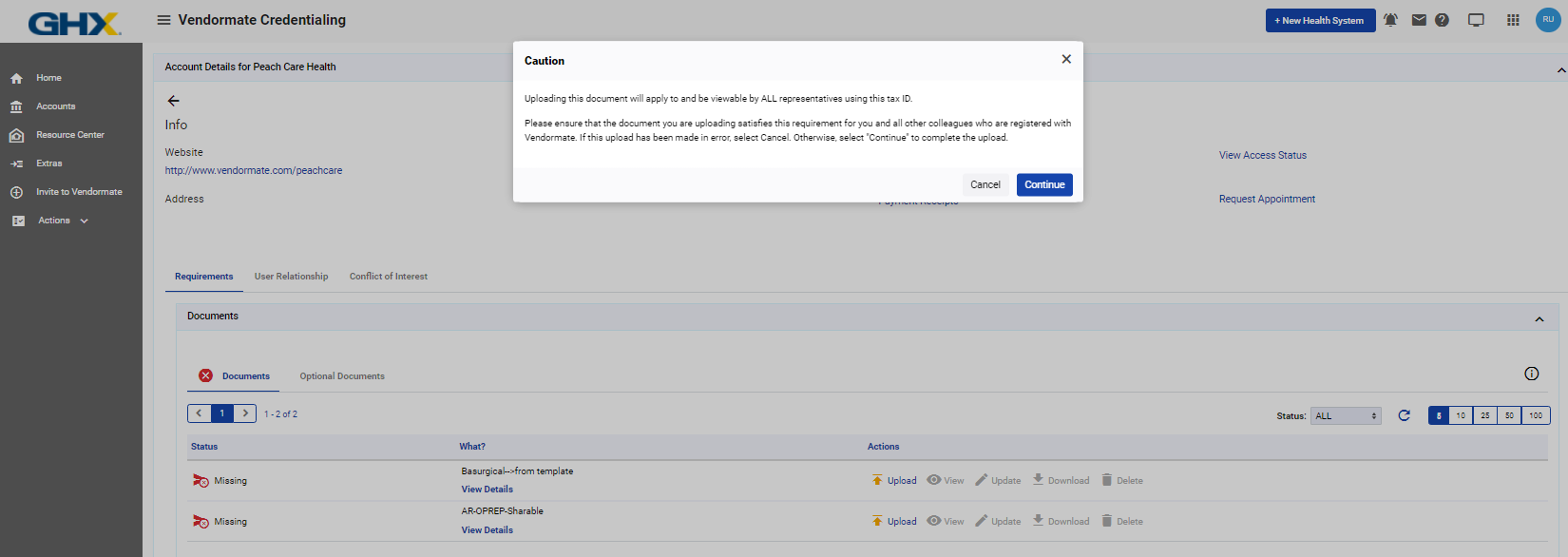This screenshot has height=557, width=1568.
Task: Upload document for AR-OPREP-Sharable
Action: tap(894, 522)
